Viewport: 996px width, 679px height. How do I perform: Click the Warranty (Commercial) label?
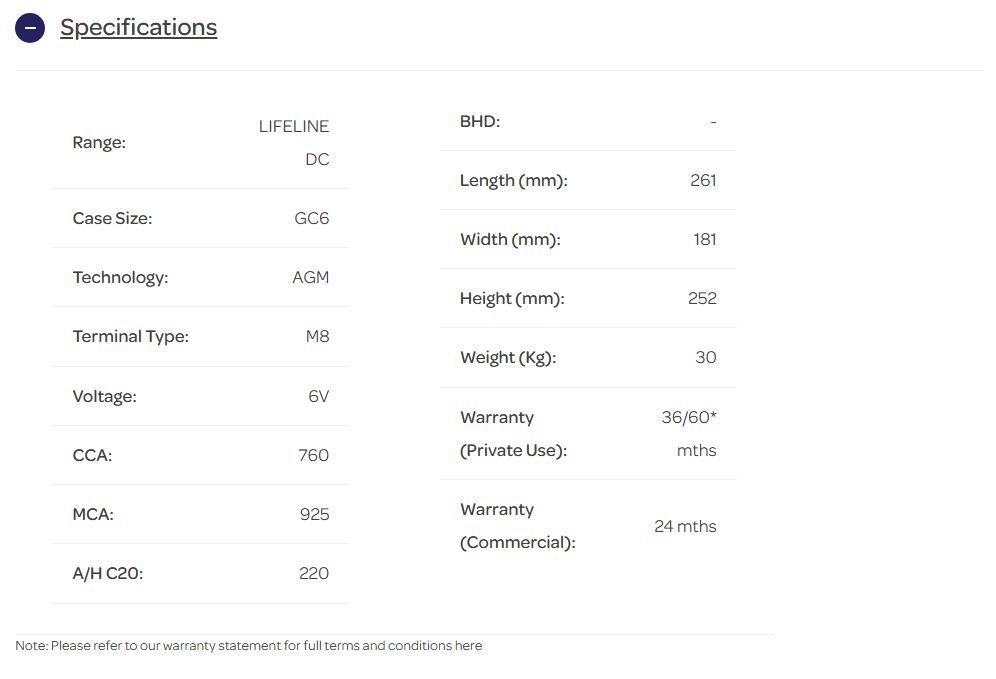click(517, 526)
